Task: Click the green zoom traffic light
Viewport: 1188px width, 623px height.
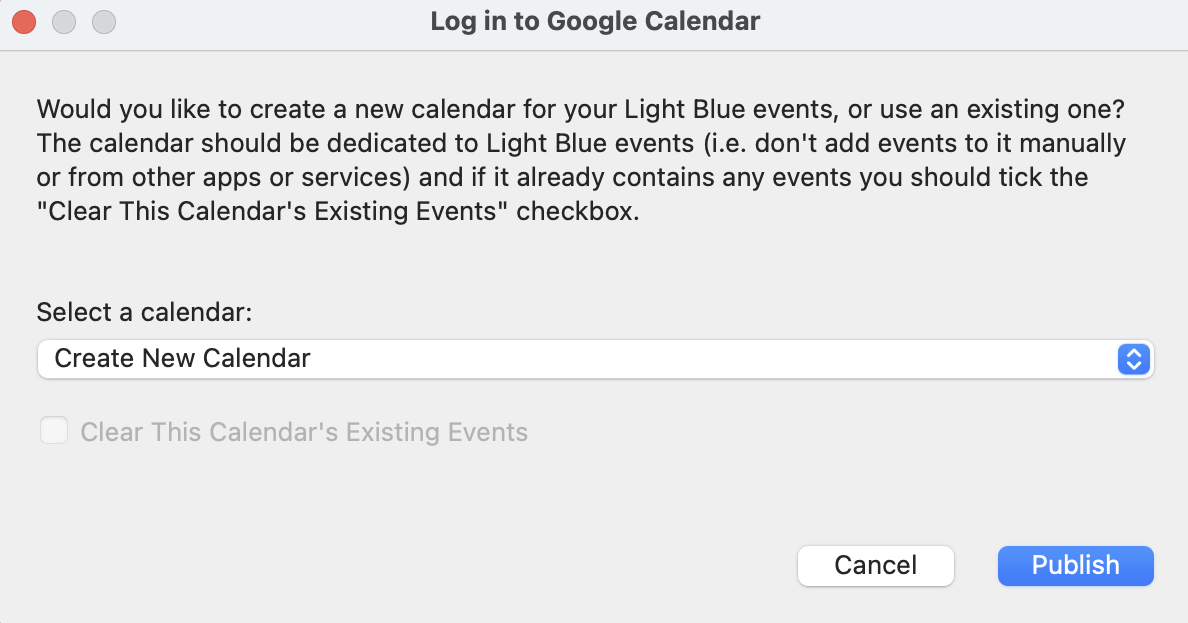Action: tap(103, 21)
